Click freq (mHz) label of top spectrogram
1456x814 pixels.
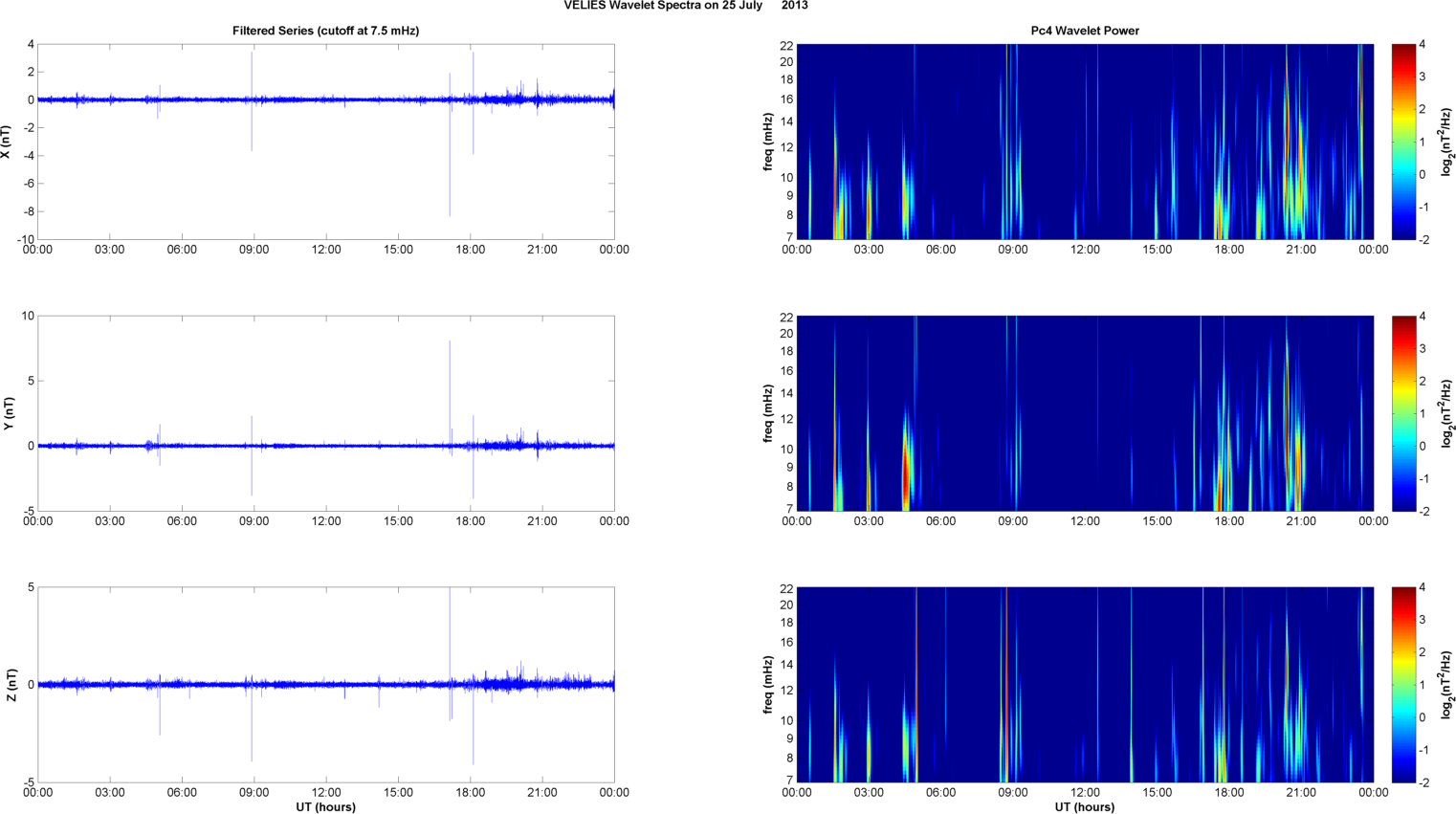(768, 142)
